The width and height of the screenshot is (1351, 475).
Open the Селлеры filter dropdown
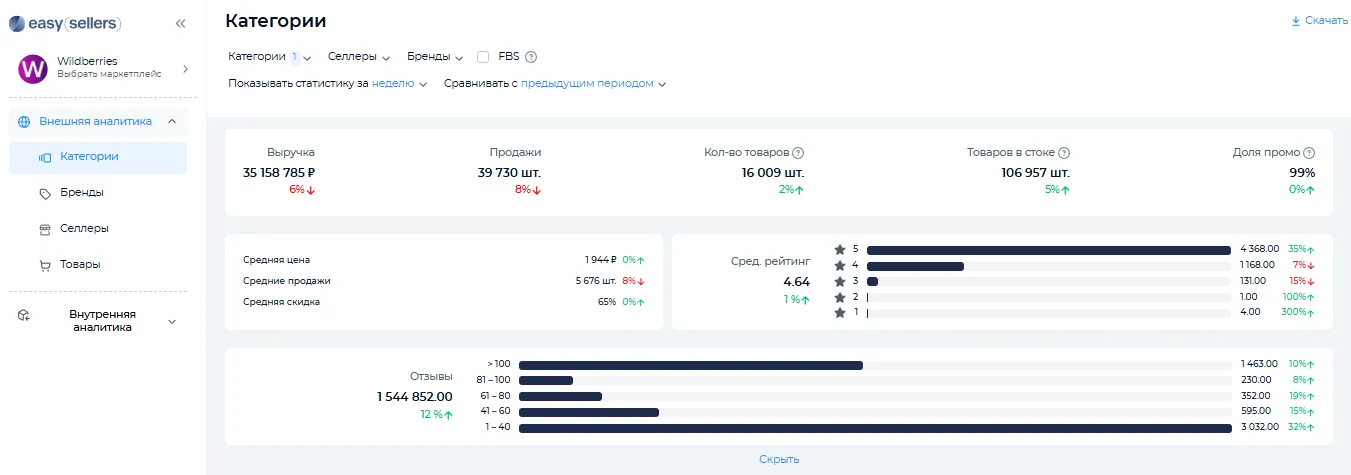click(x=358, y=57)
